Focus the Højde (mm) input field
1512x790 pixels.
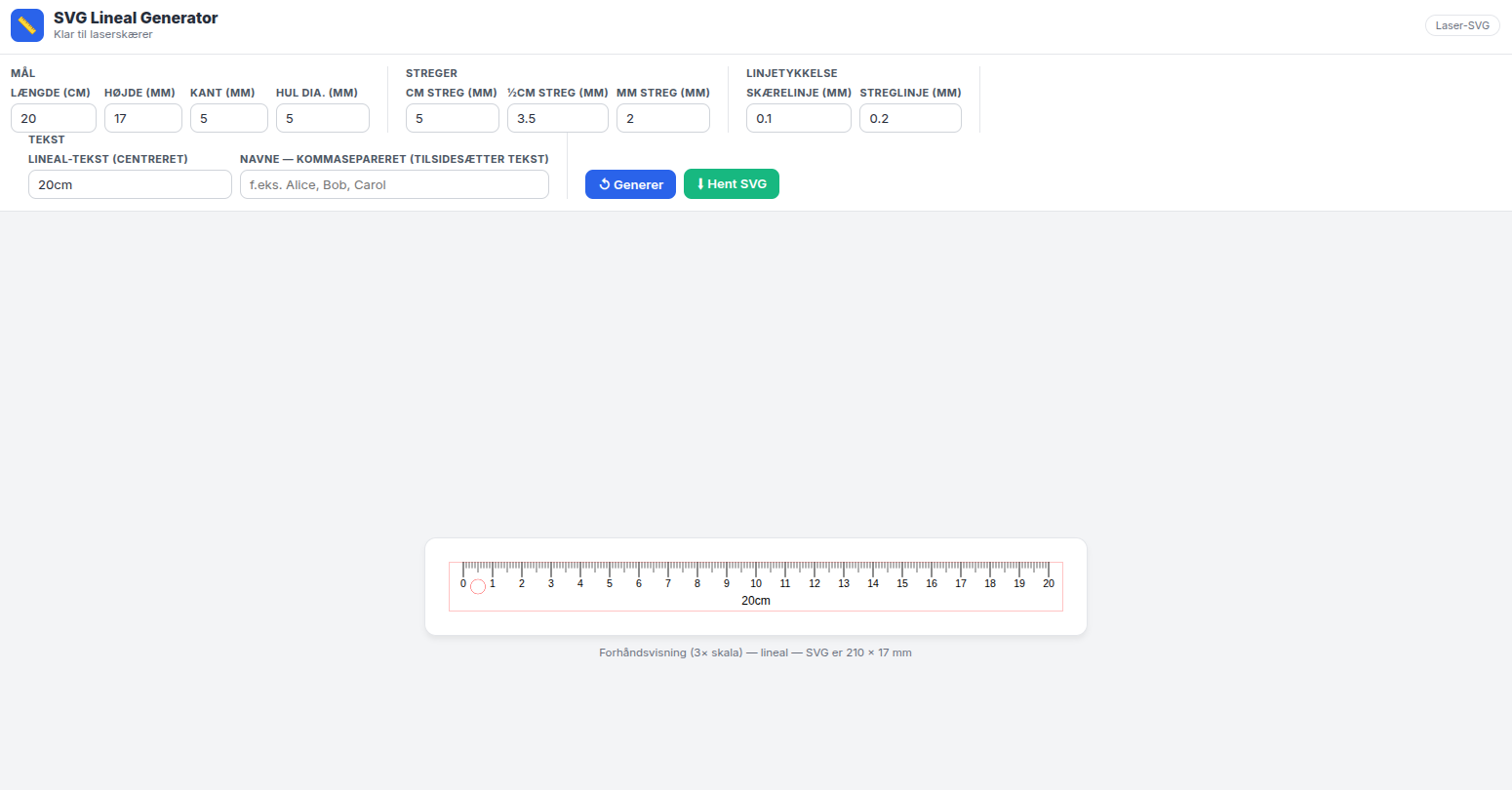point(143,118)
